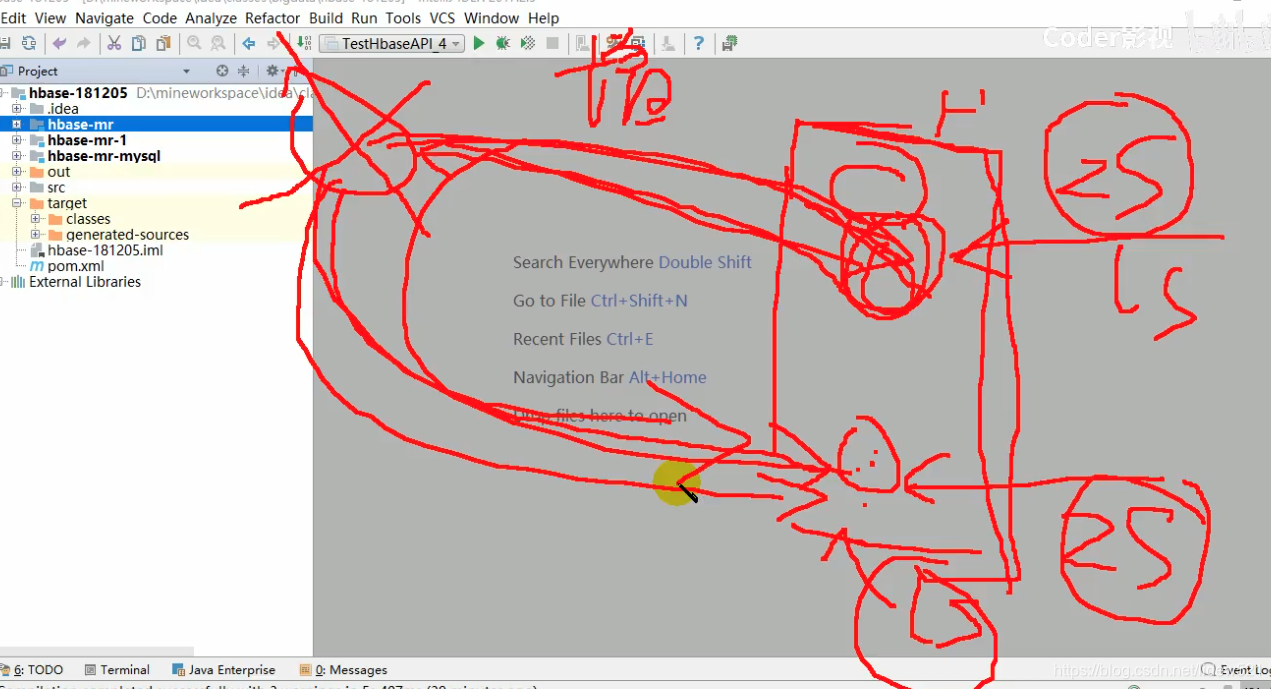Screen dimensions: 1271x689
Task: Open the Analyze menu
Action: tap(211, 18)
